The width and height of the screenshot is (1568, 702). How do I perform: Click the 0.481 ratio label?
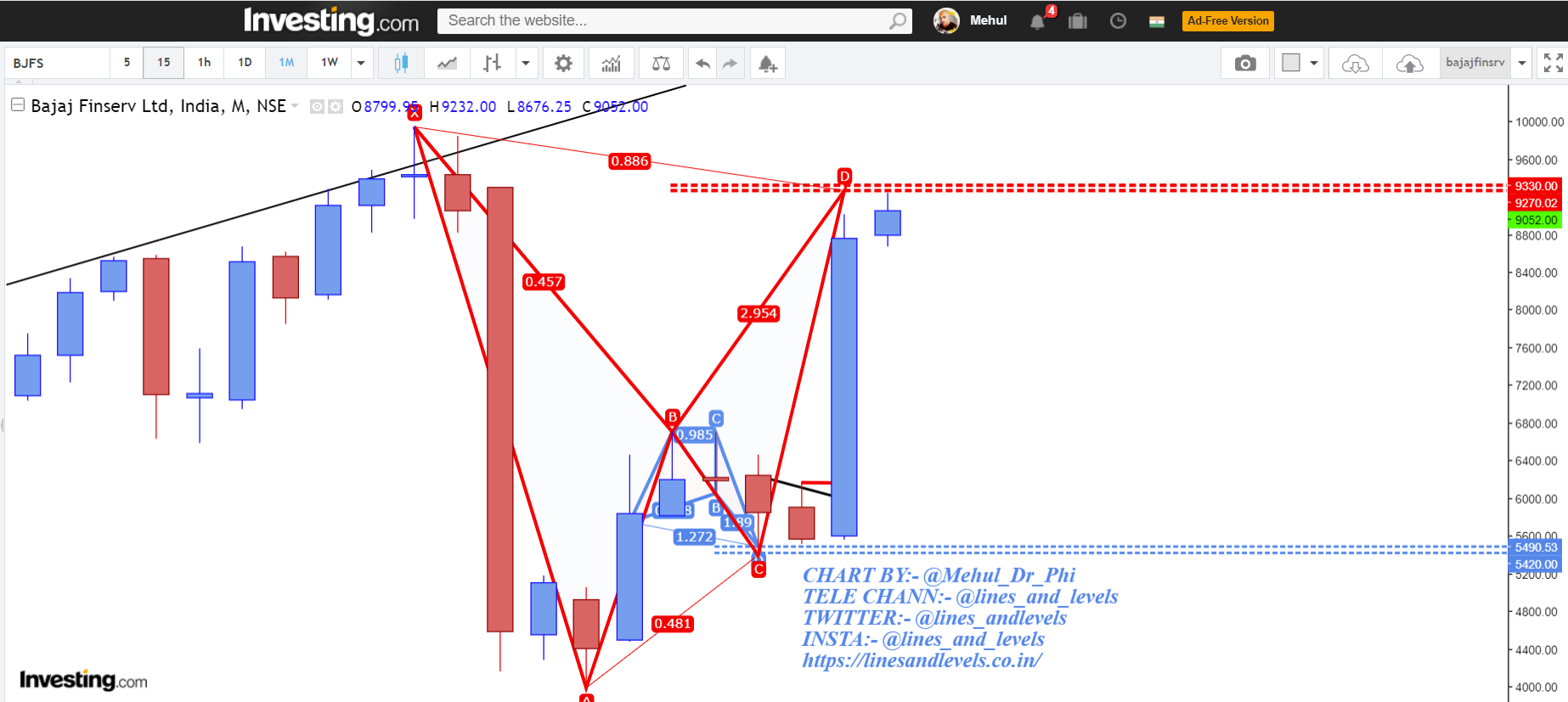point(673,624)
